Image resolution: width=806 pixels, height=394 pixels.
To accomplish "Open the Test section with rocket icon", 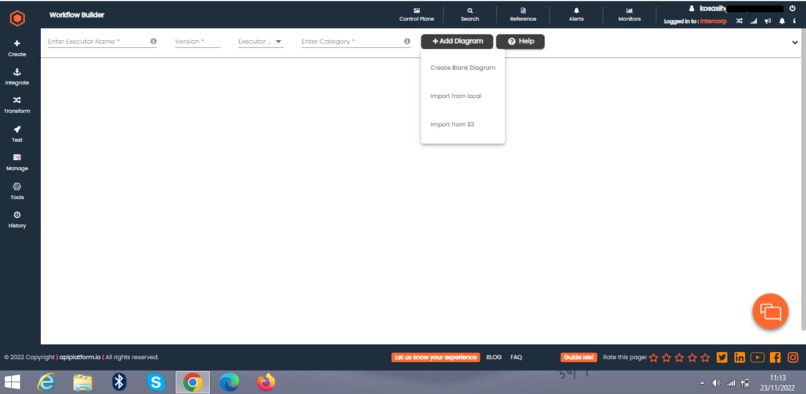I will [17, 134].
